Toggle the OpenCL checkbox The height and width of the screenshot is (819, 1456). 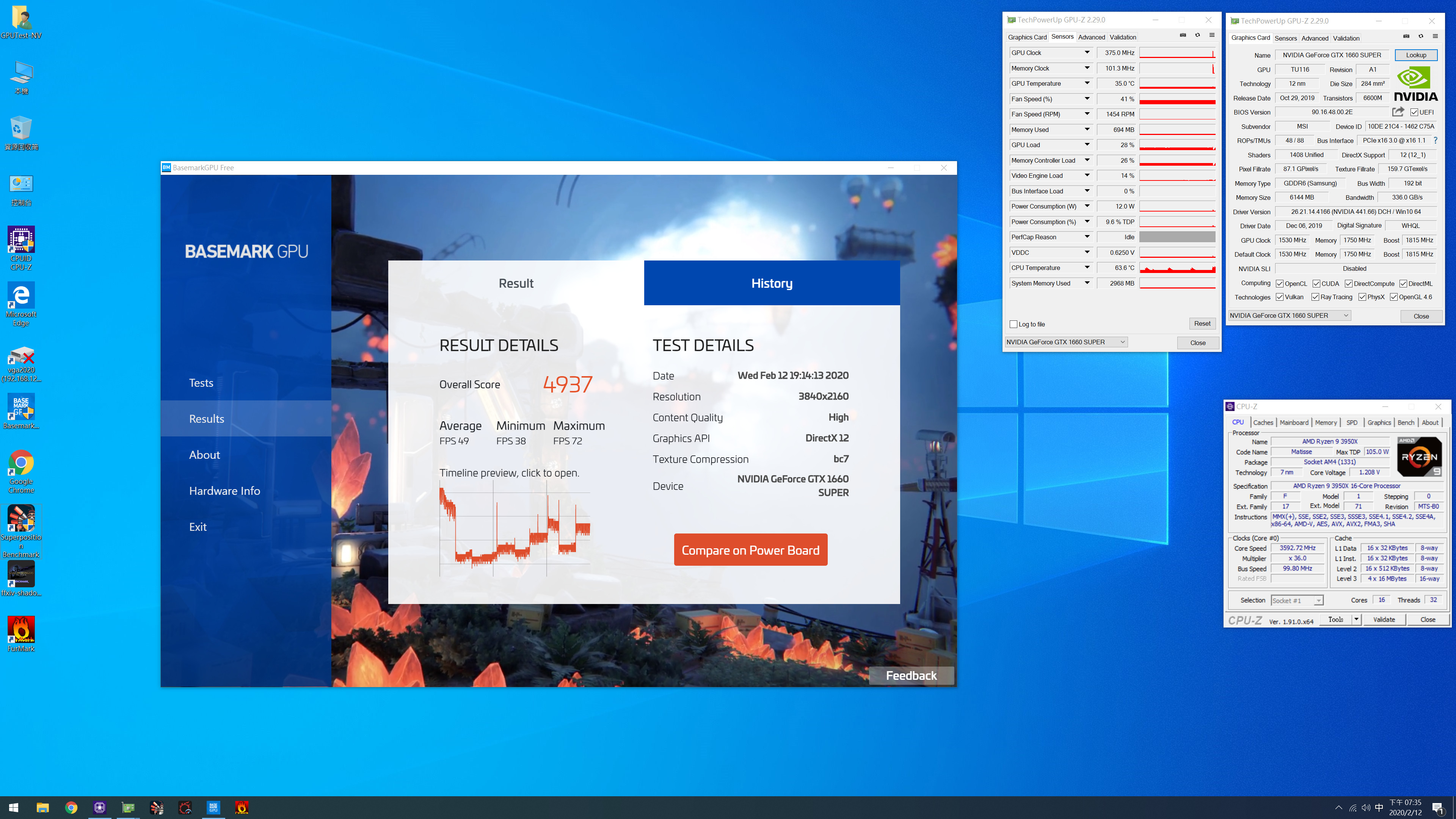tap(1280, 284)
